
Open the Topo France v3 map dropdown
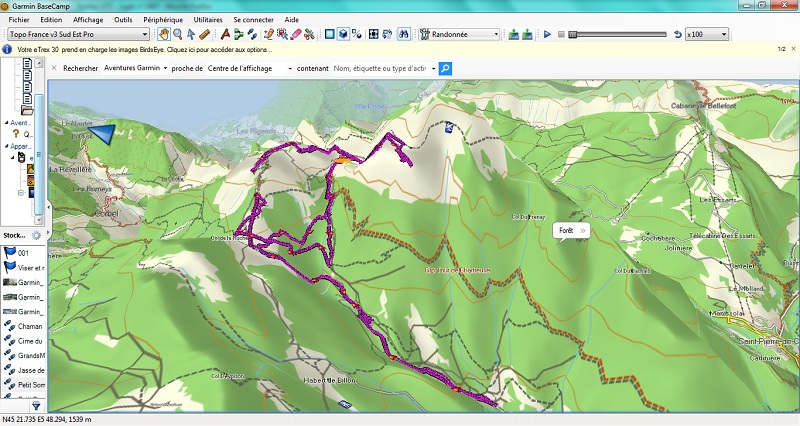(x=79, y=34)
